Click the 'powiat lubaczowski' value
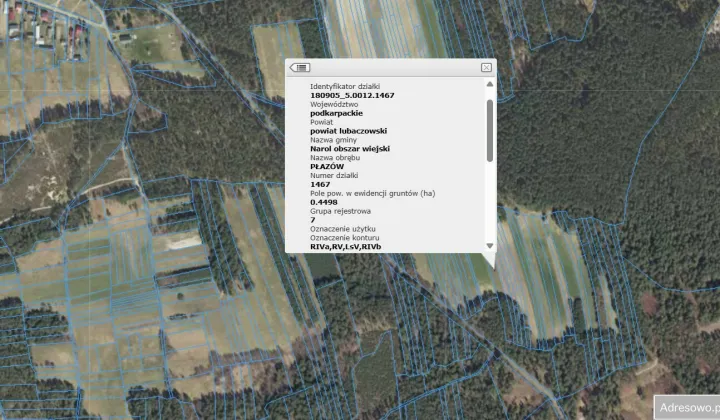720x420 pixels. click(x=349, y=131)
